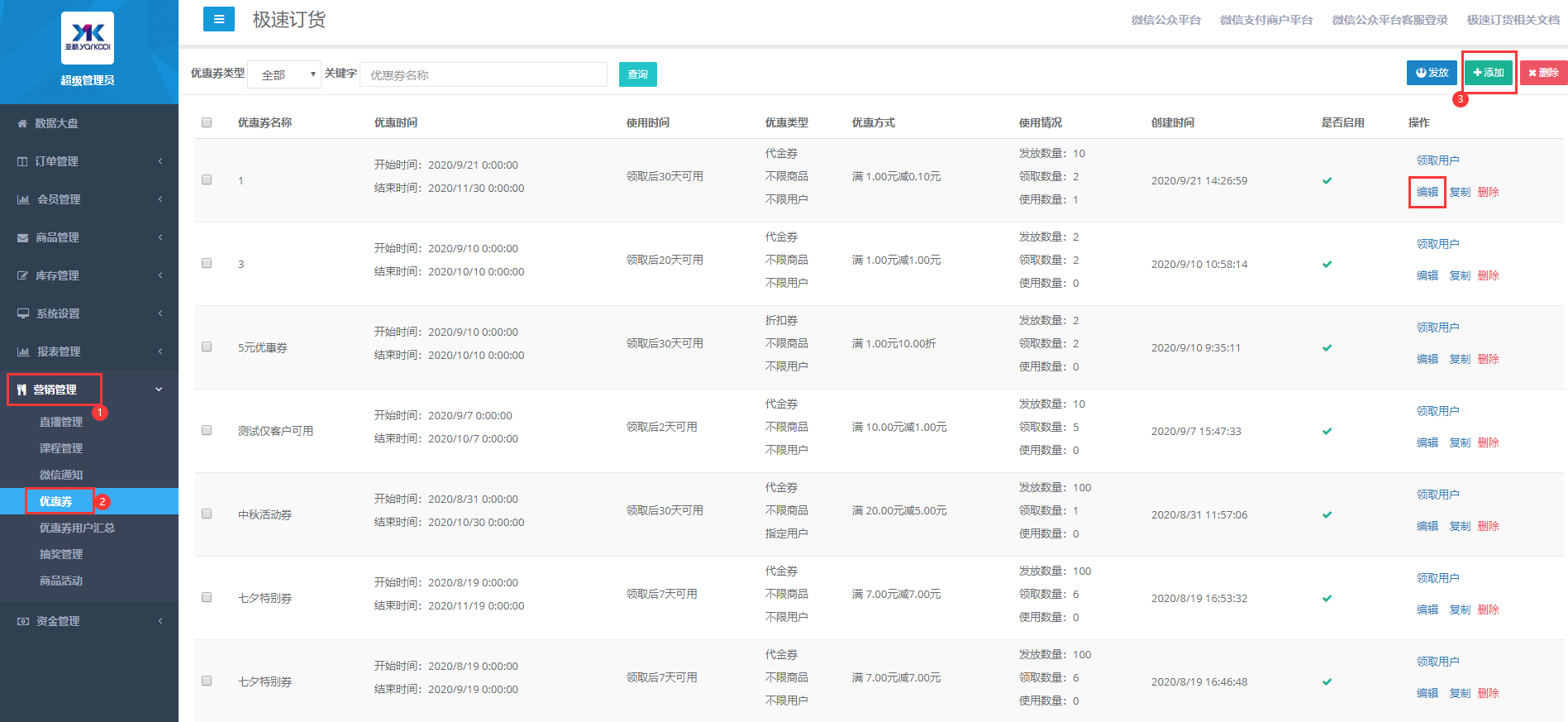Click the 数据大盘 home icon

click(x=22, y=123)
